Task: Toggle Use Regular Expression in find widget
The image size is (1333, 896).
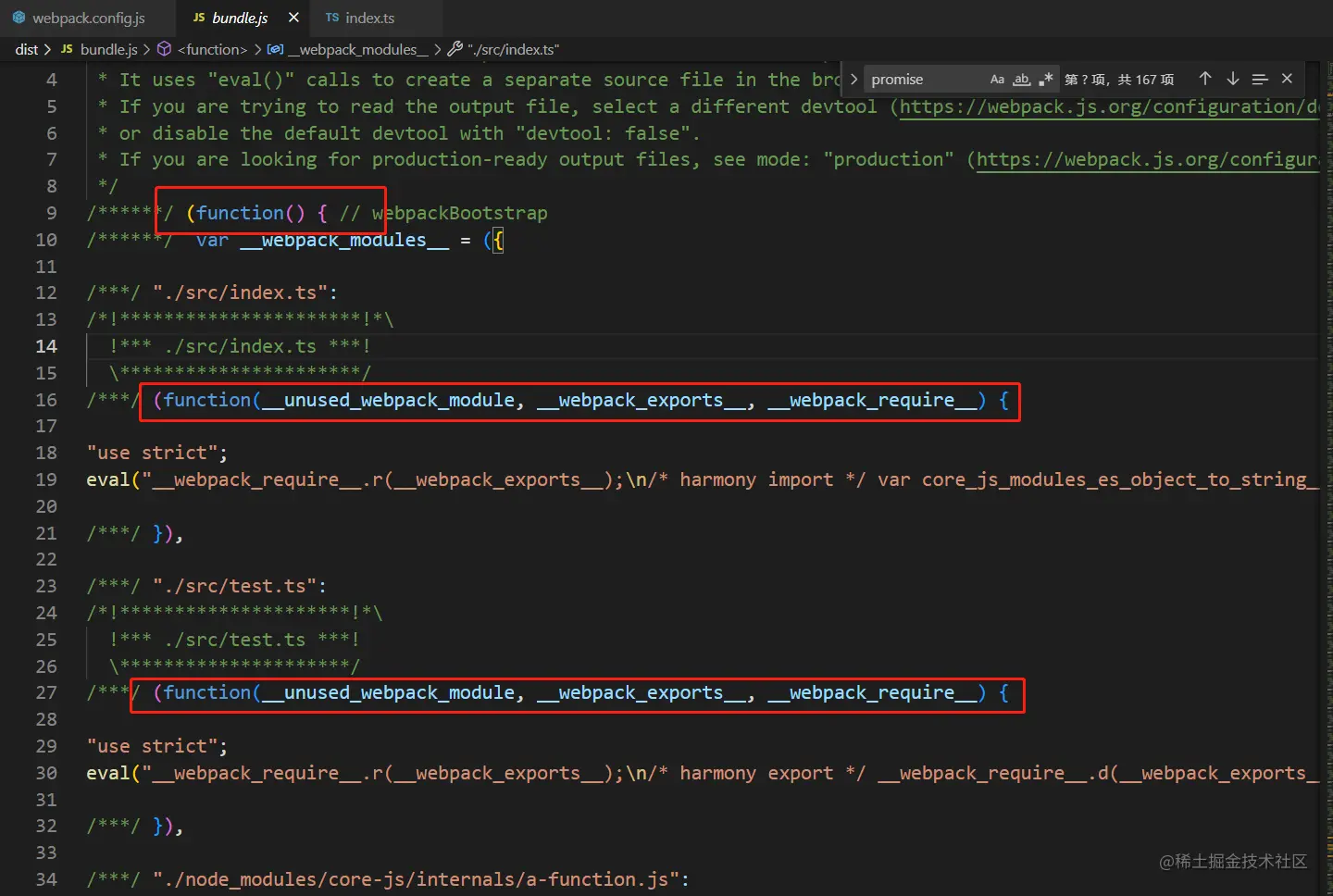Action: tap(1046, 80)
